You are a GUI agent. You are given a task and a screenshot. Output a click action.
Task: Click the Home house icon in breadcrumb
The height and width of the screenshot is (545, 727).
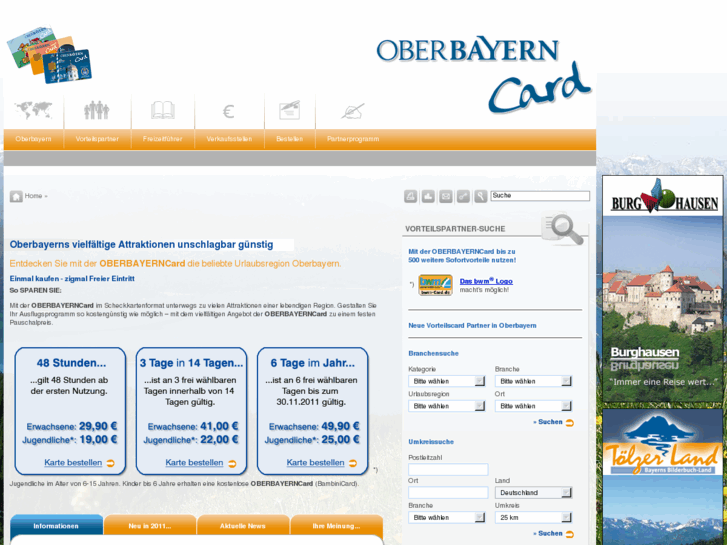tap(16, 196)
